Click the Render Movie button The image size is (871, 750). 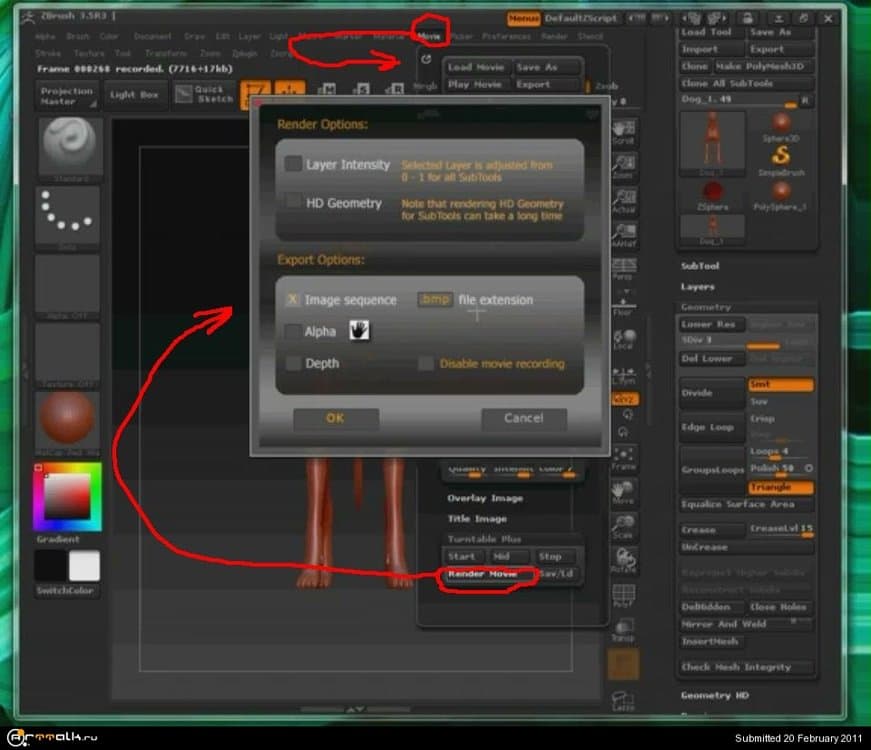(484, 575)
